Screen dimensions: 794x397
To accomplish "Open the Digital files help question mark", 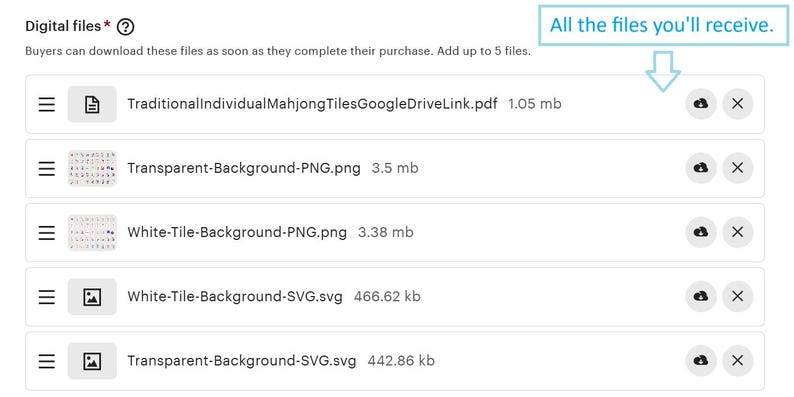I will (125, 27).
